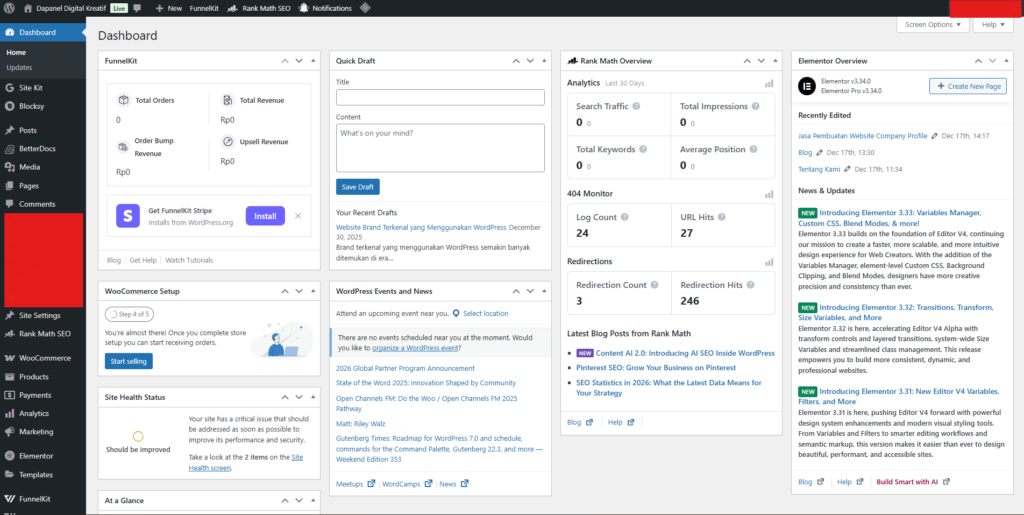Collapse the WooCommerce Setup widget

coord(313,291)
